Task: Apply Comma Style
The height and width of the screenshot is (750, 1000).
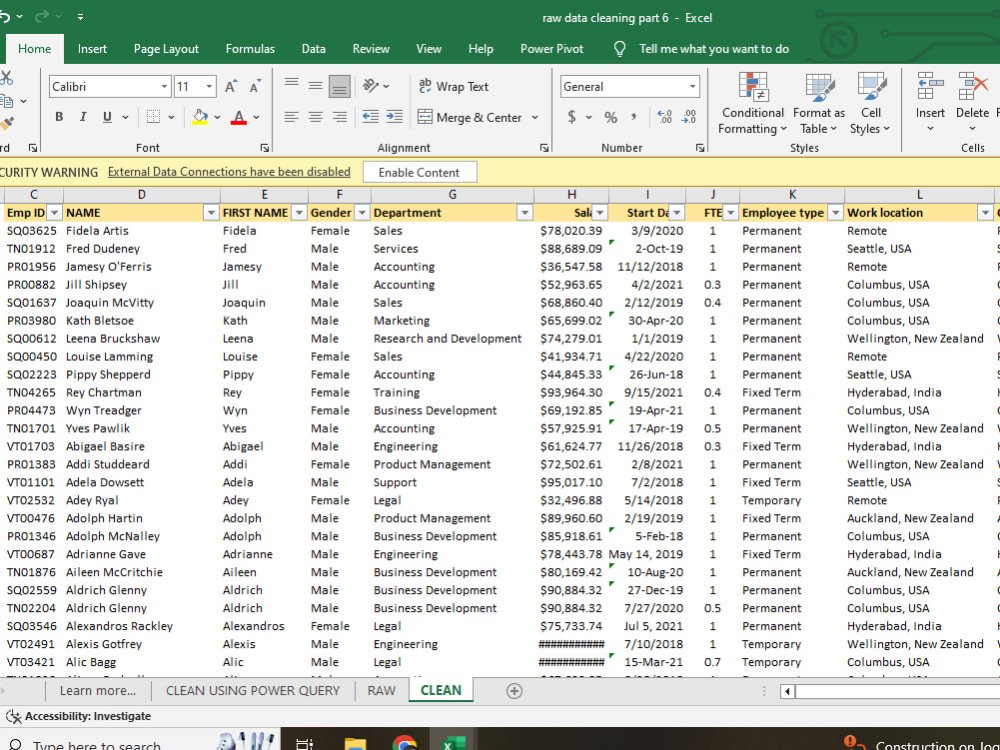Action: pos(634,117)
